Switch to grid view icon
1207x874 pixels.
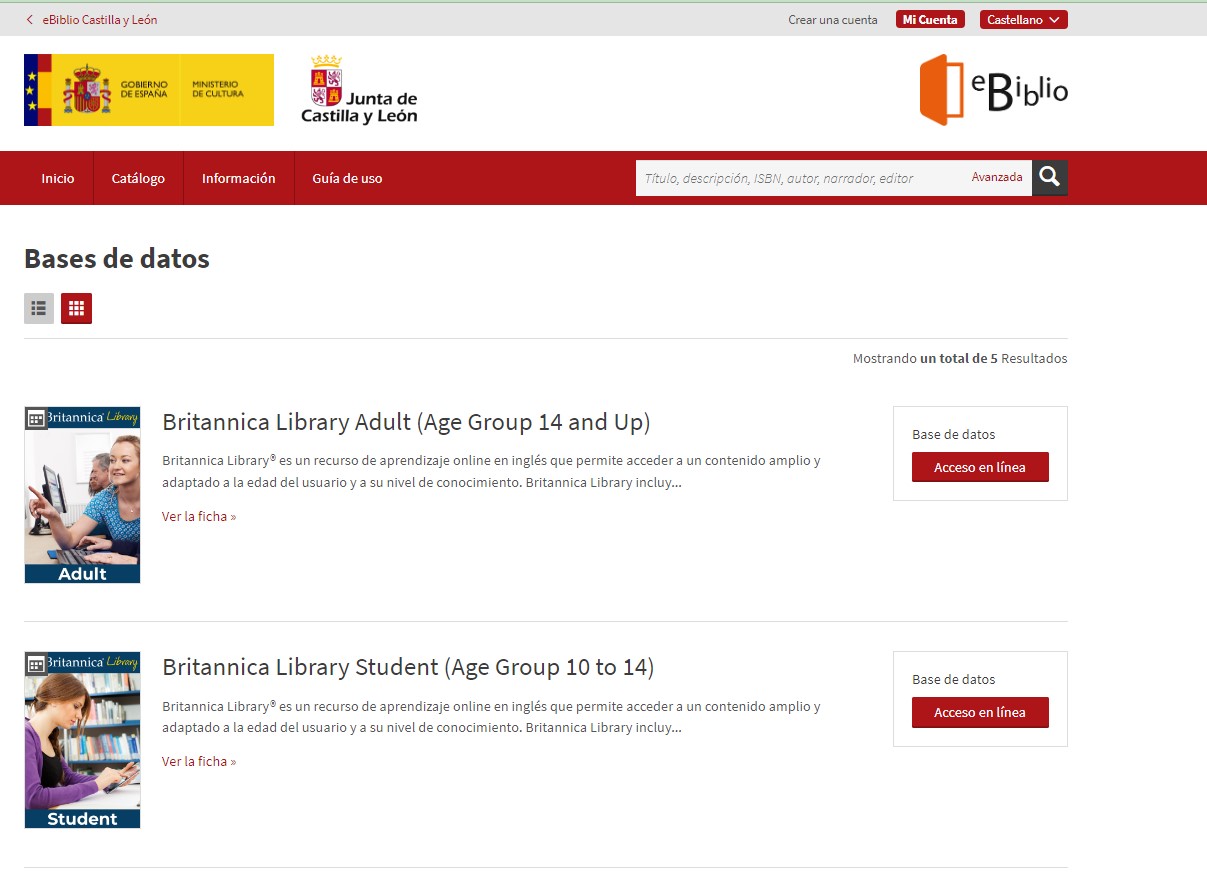pos(76,309)
